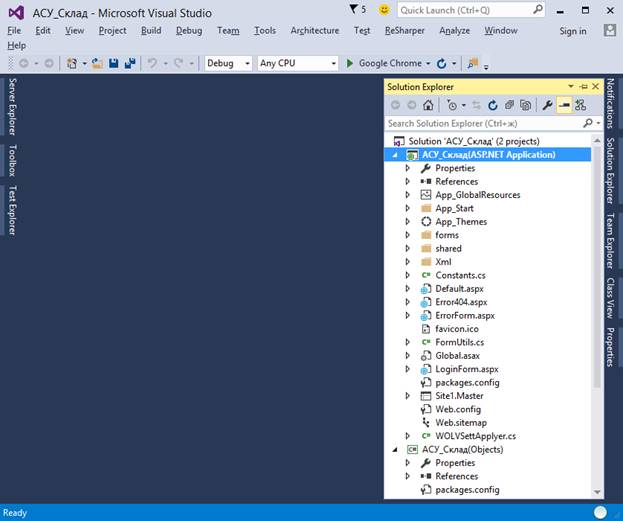Click the Find in Files toolbar icon
This screenshot has width=623, height=521.
[x=473, y=63]
